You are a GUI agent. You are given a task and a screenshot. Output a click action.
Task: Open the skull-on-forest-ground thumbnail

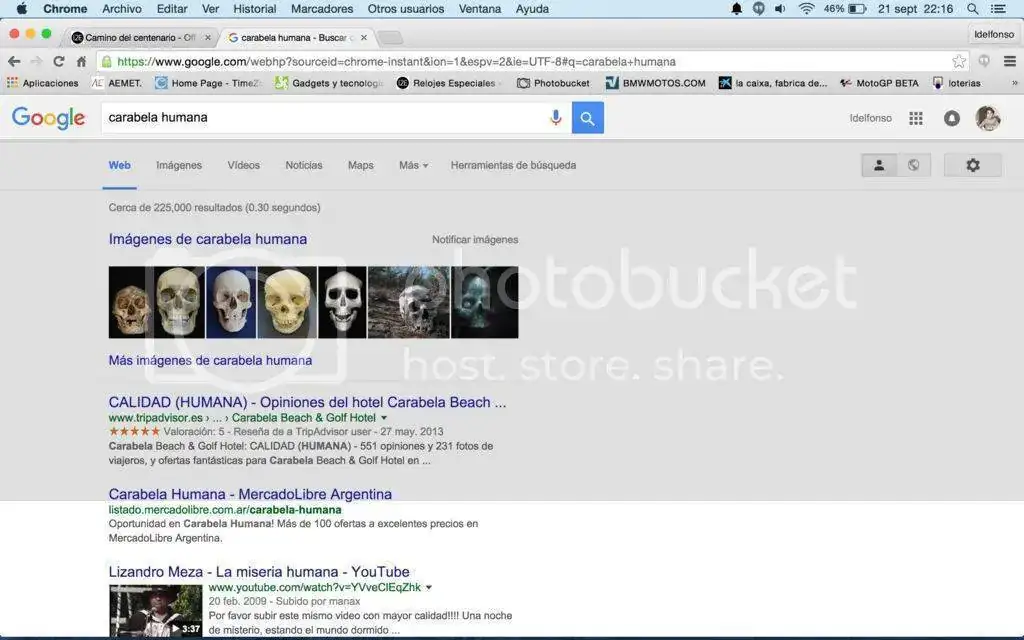click(409, 302)
